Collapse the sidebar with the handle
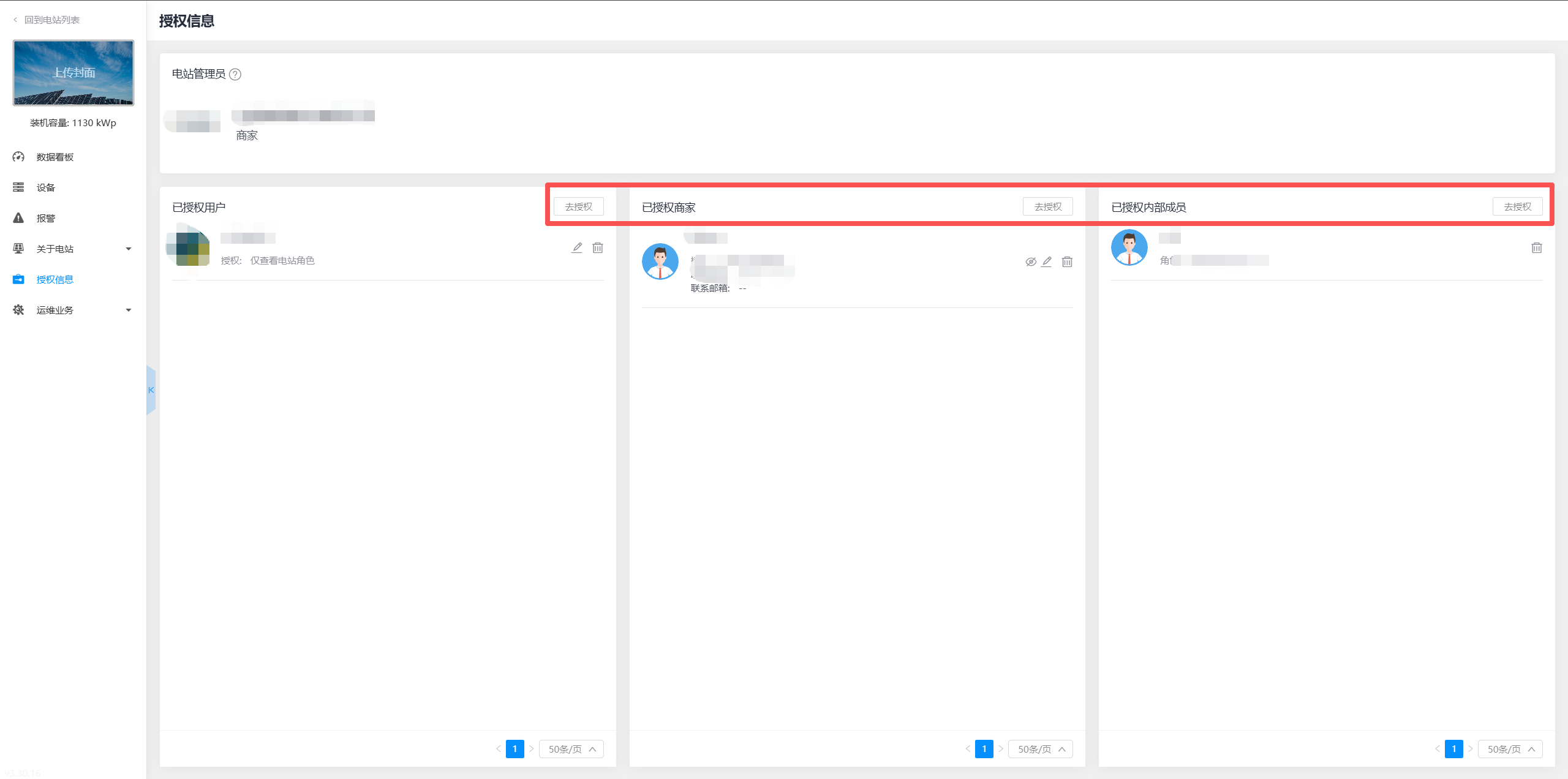Screen dimensions: 1568x779 tap(151, 390)
